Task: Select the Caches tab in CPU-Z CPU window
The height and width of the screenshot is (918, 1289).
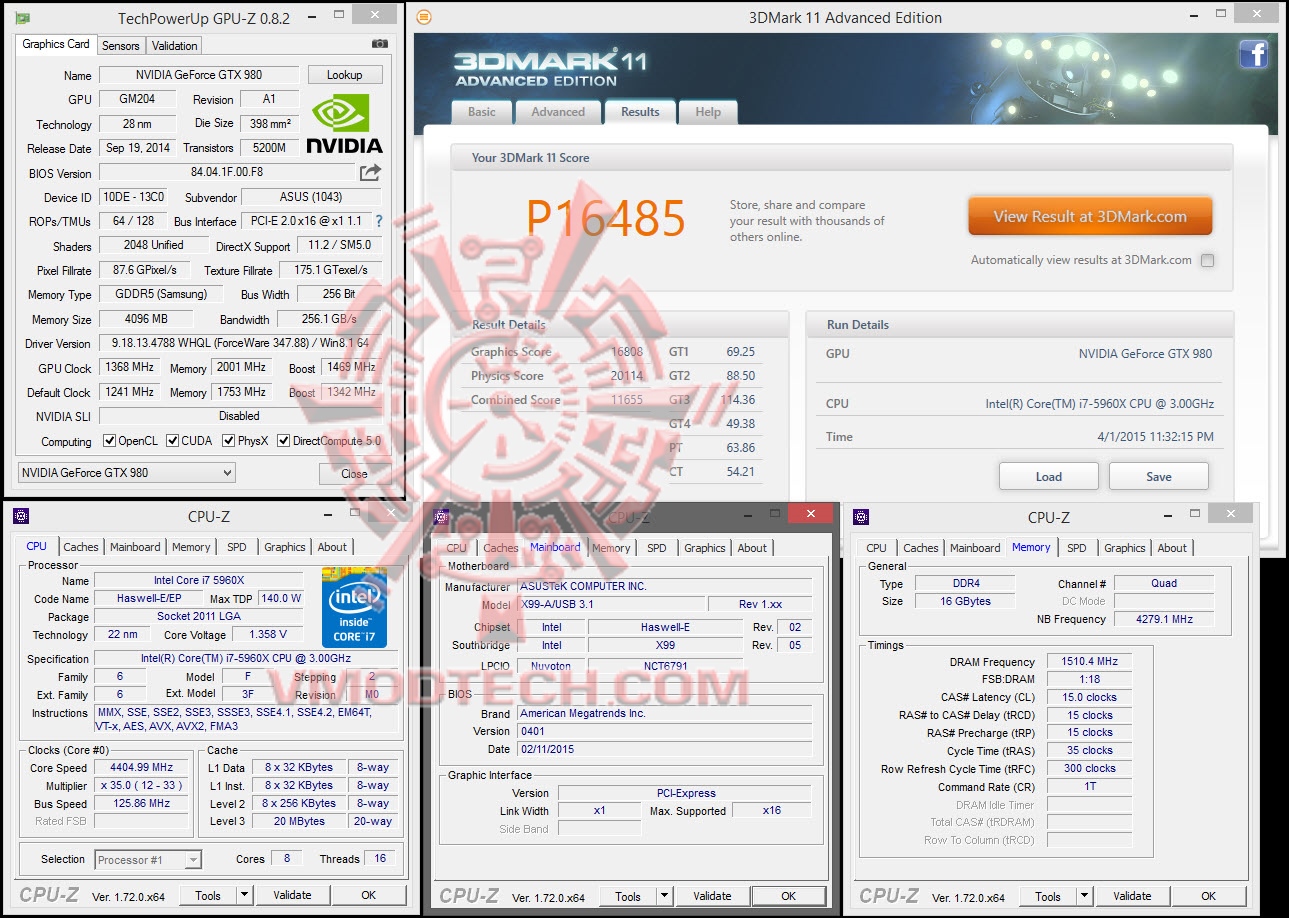Action: tap(81, 547)
